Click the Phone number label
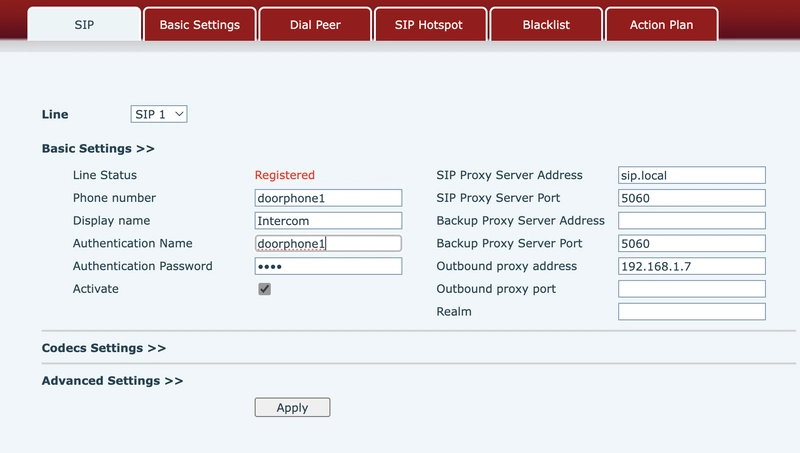The image size is (800, 453). click(x=114, y=198)
